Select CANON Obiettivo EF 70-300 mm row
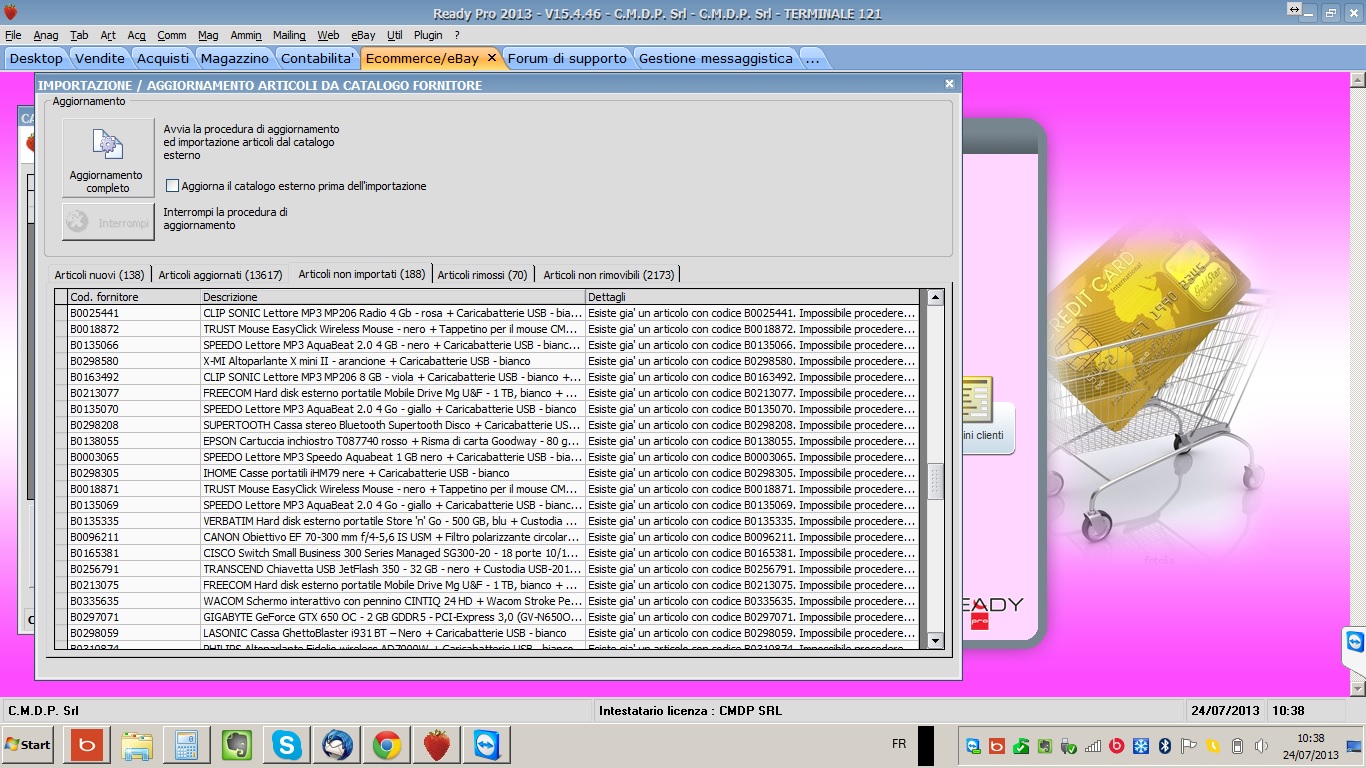This screenshot has height=768, width=1366. (487, 537)
